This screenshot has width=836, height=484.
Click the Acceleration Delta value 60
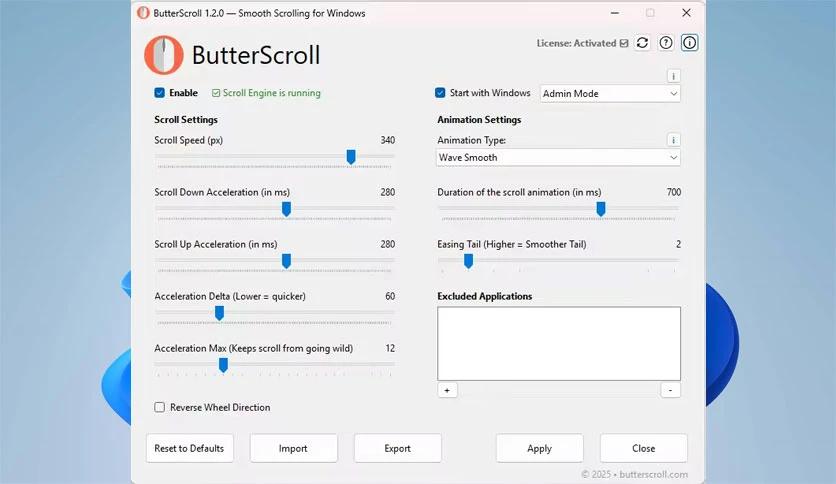(390, 296)
